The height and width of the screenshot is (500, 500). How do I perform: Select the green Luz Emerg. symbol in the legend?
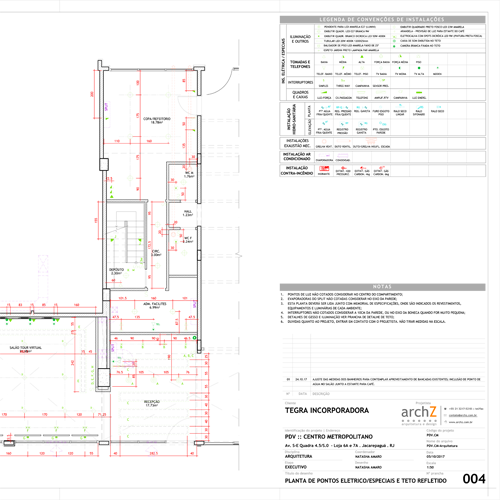[419, 92]
